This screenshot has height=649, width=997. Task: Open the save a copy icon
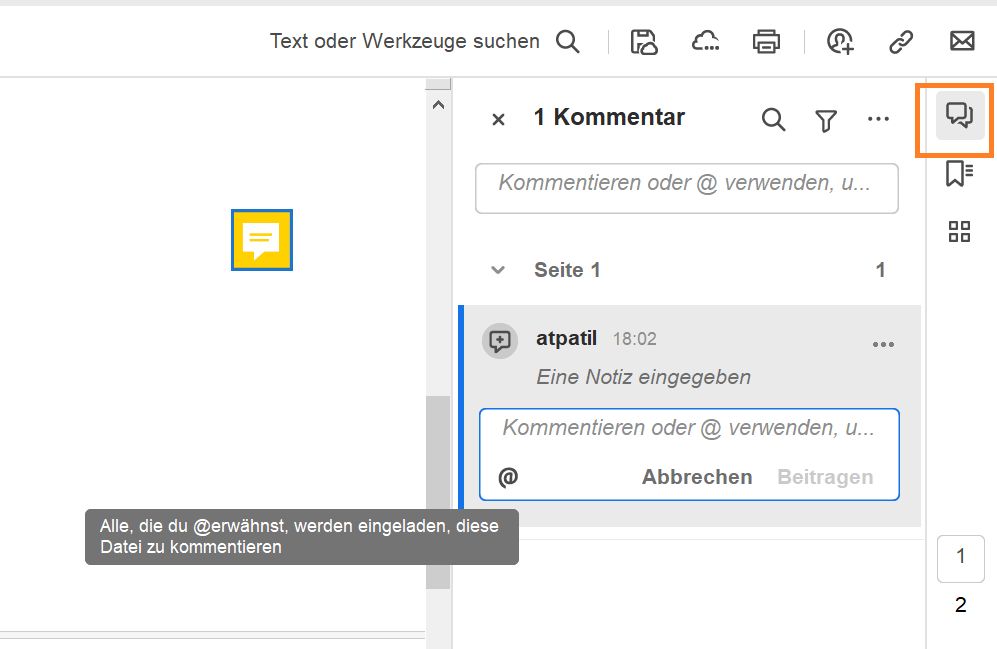tap(645, 41)
